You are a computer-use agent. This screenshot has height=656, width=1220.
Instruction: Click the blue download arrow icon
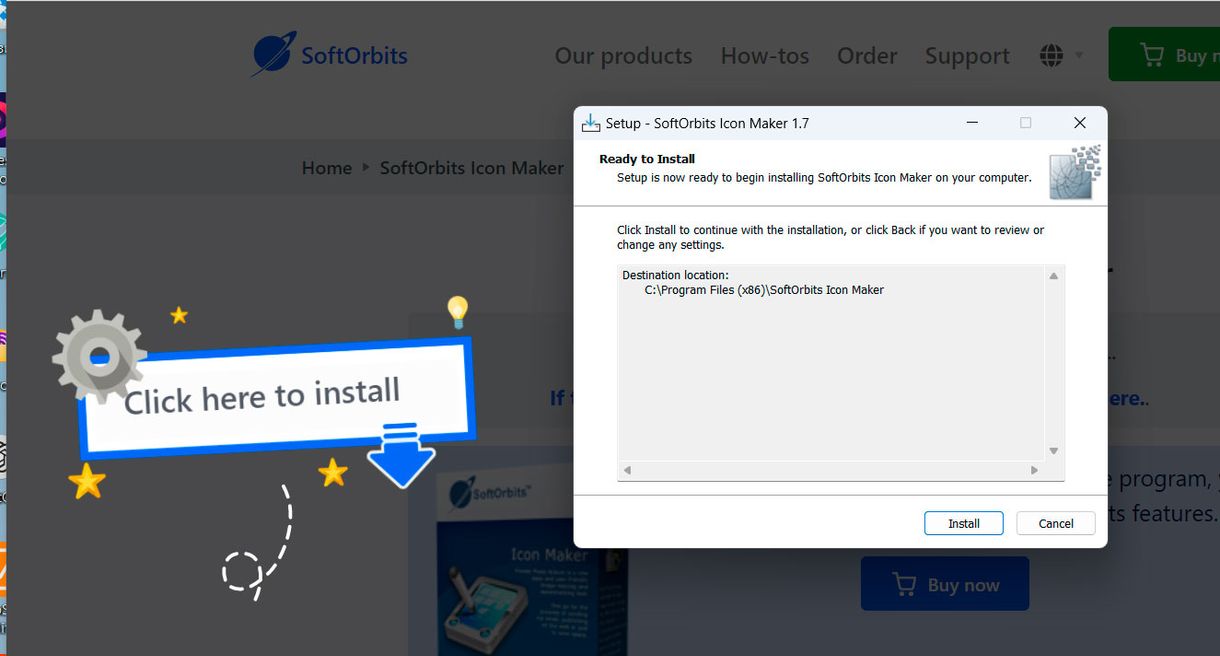point(401,455)
